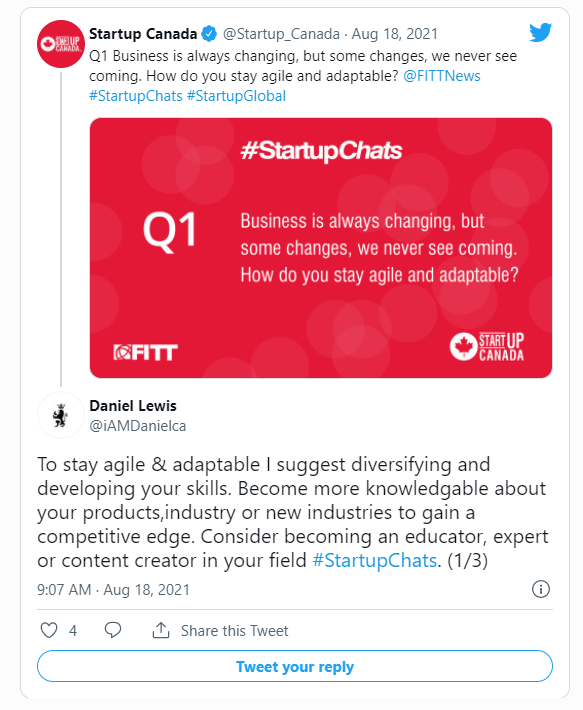The width and height of the screenshot is (583, 710).
Task: Click the reply speech bubble icon
Action: tap(113, 630)
